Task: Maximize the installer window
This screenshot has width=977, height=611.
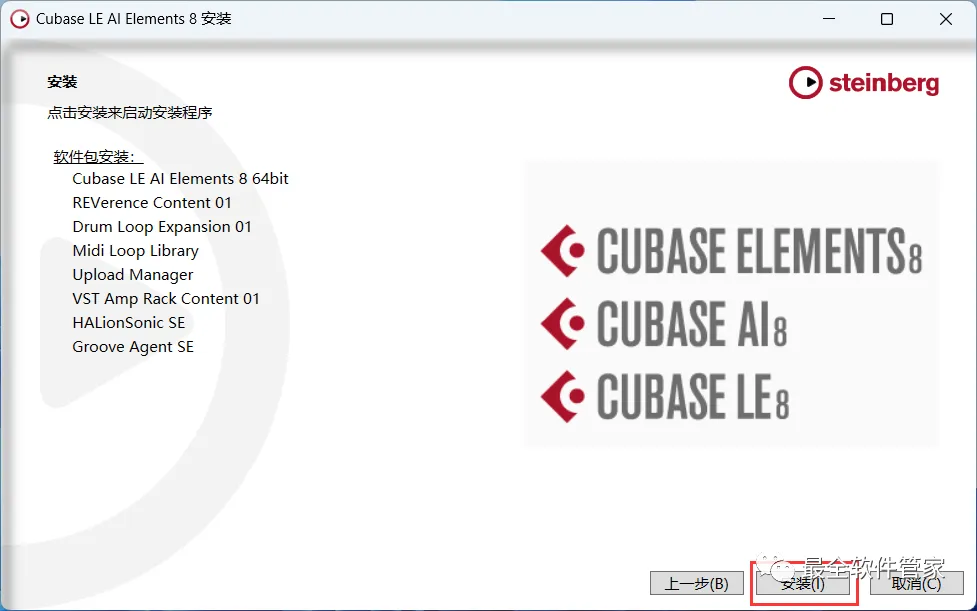Action: pyautogui.click(x=887, y=19)
